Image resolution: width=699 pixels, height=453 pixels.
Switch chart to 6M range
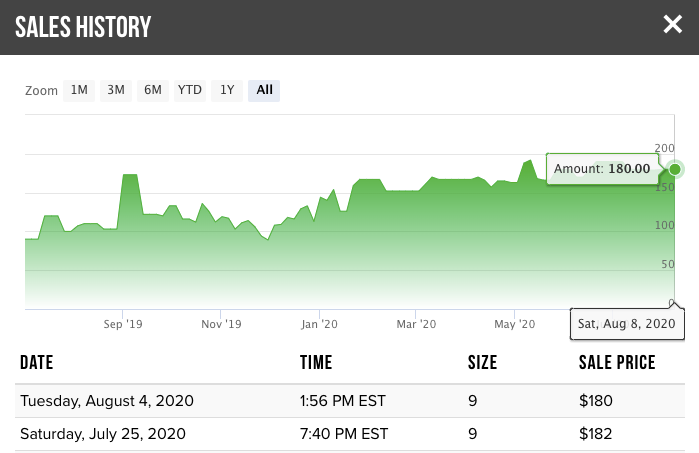click(x=153, y=90)
